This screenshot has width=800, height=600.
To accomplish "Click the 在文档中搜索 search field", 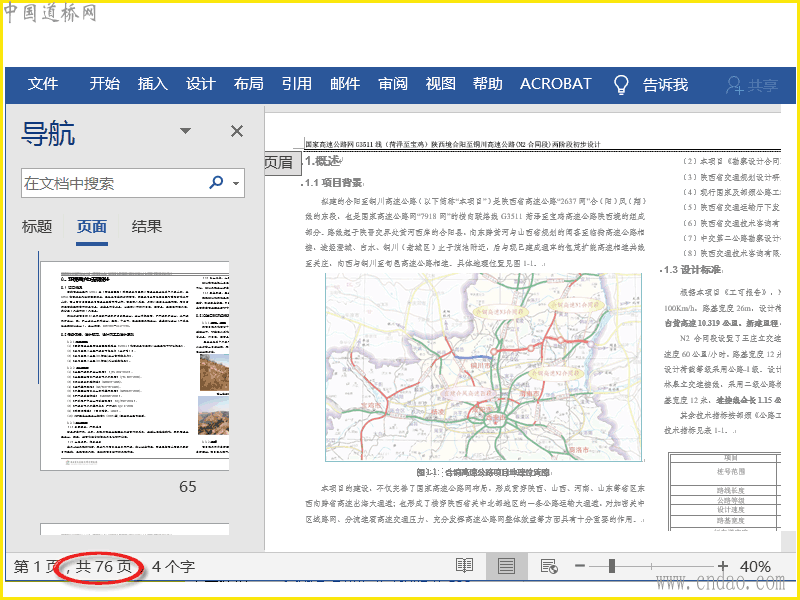I will point(114,183).
